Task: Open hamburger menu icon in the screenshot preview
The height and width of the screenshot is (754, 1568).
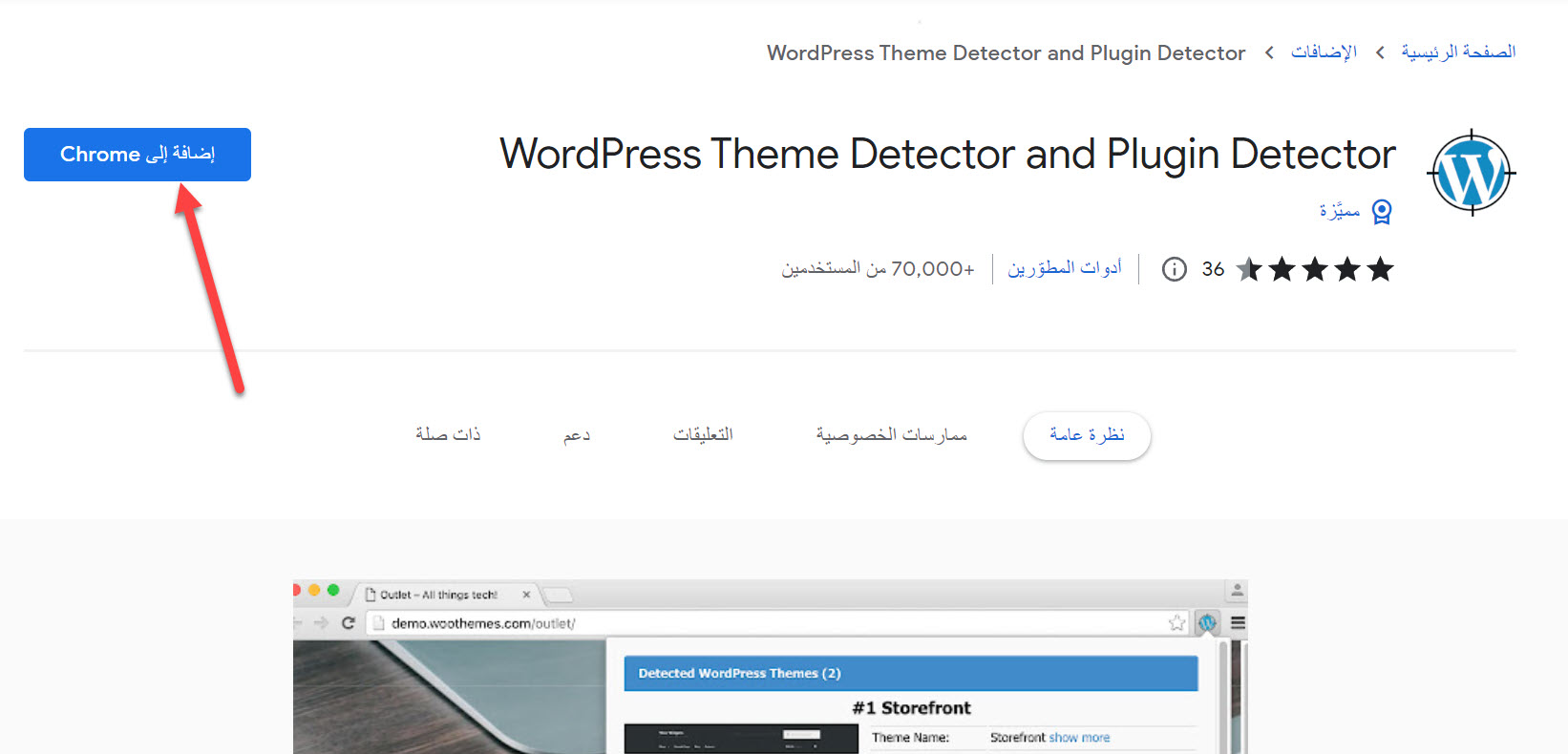Action: tap(1238, 623)
